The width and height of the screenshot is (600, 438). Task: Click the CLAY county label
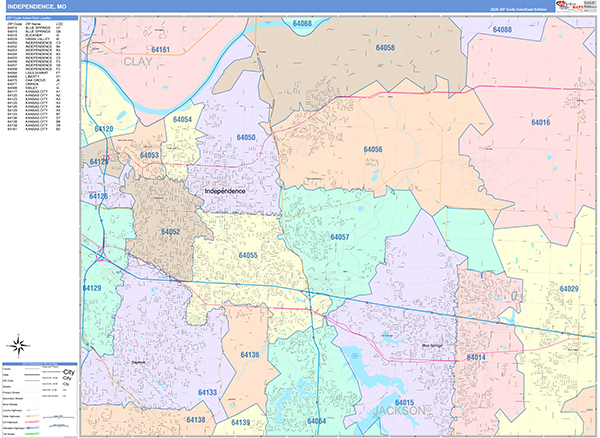[x=141, y=62]
